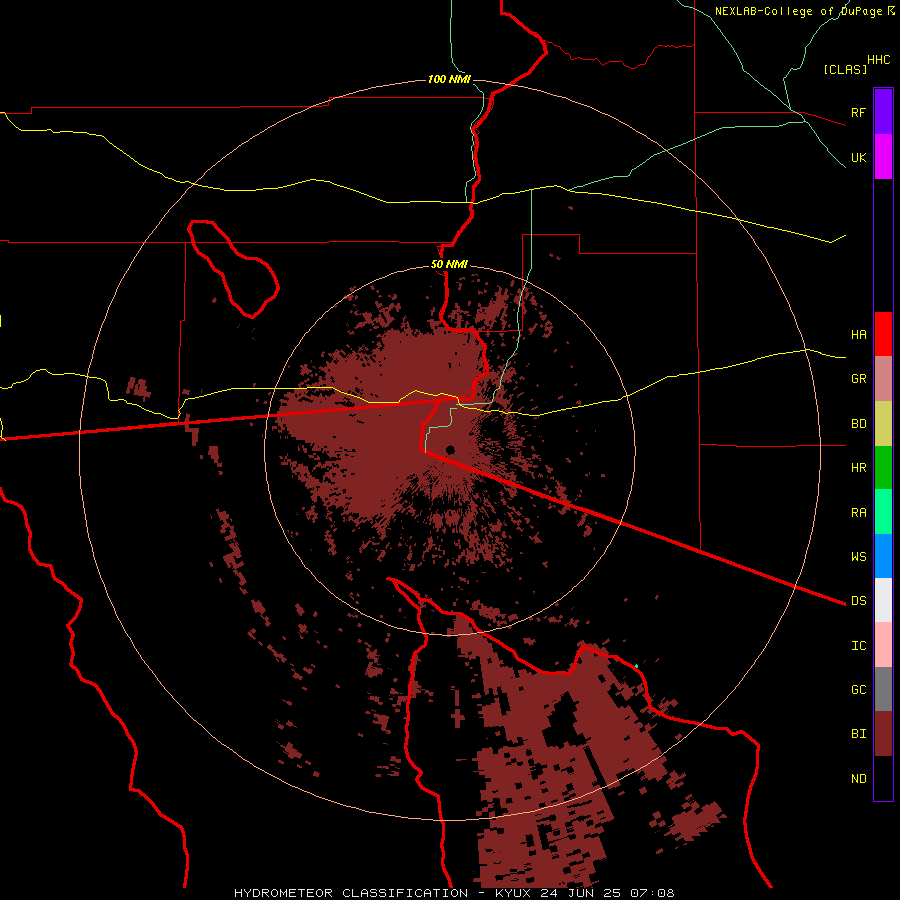Image resolution: width=900 pixels, height=900 pixels.
Task: Click the WS legend label
Action: (858, 556)
